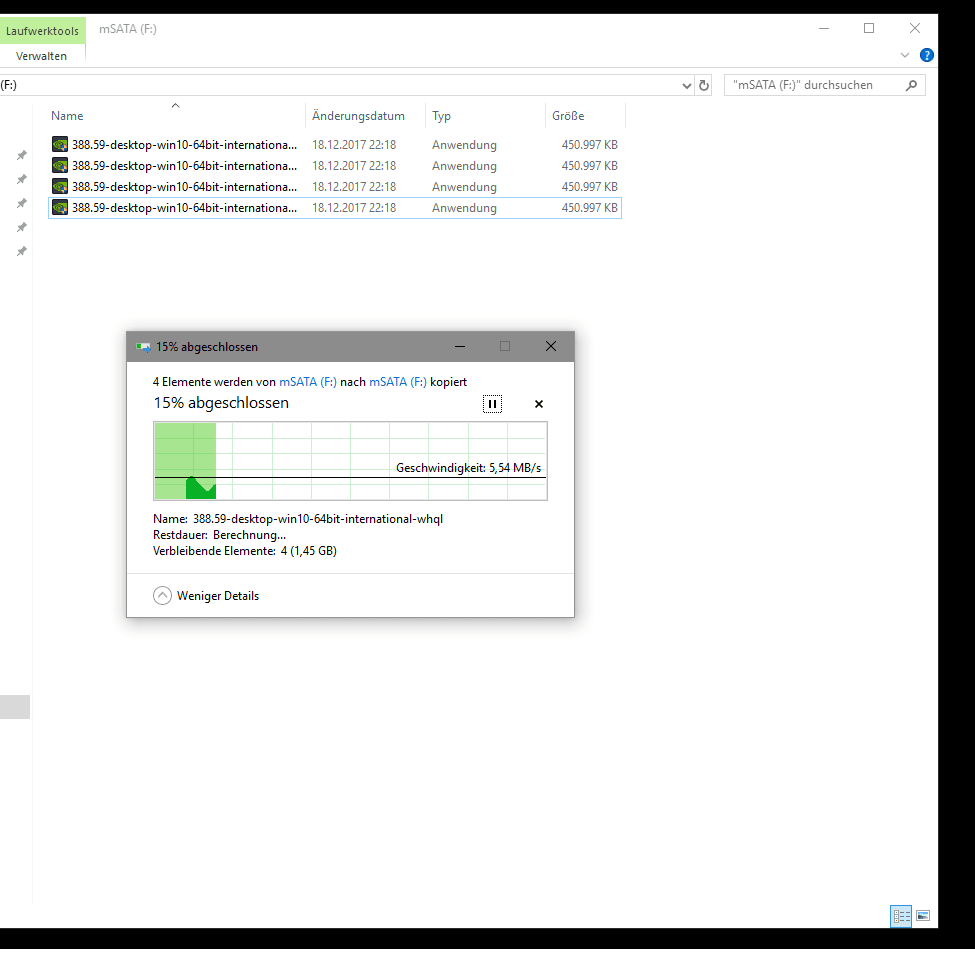Click the search magnifier icon
Screen dimensions: 975x958
[x=912, y=85]
